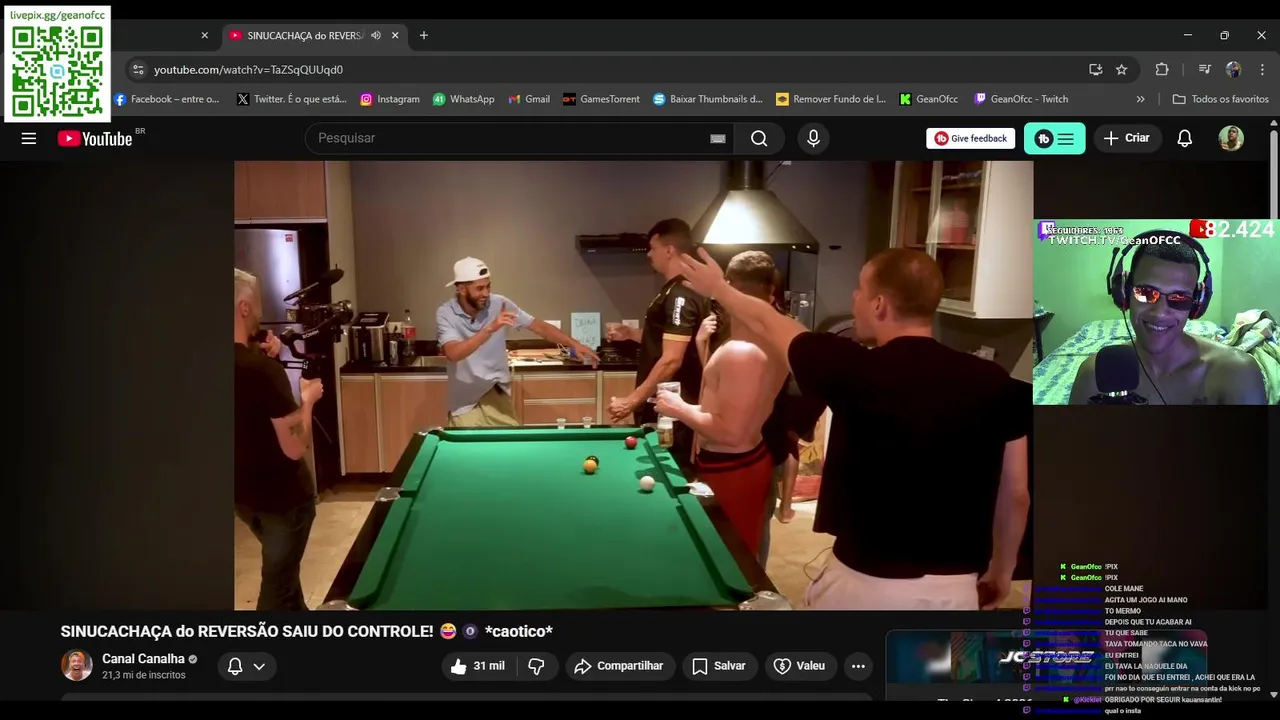Open a new browser tab with plus

pos(424,35)
